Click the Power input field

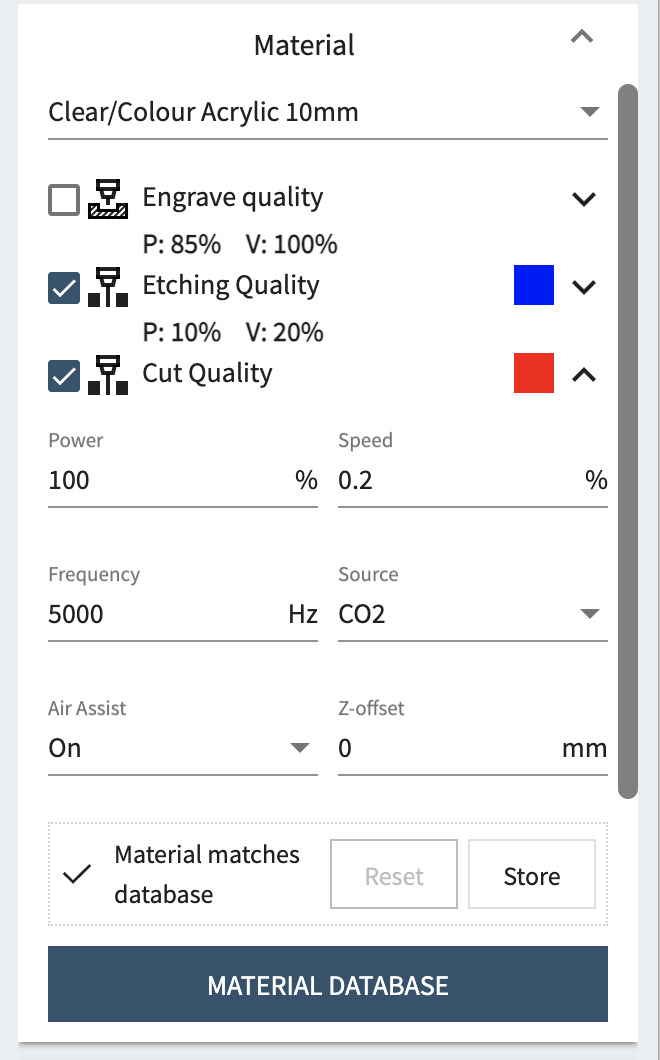click(x=170, y=481)
